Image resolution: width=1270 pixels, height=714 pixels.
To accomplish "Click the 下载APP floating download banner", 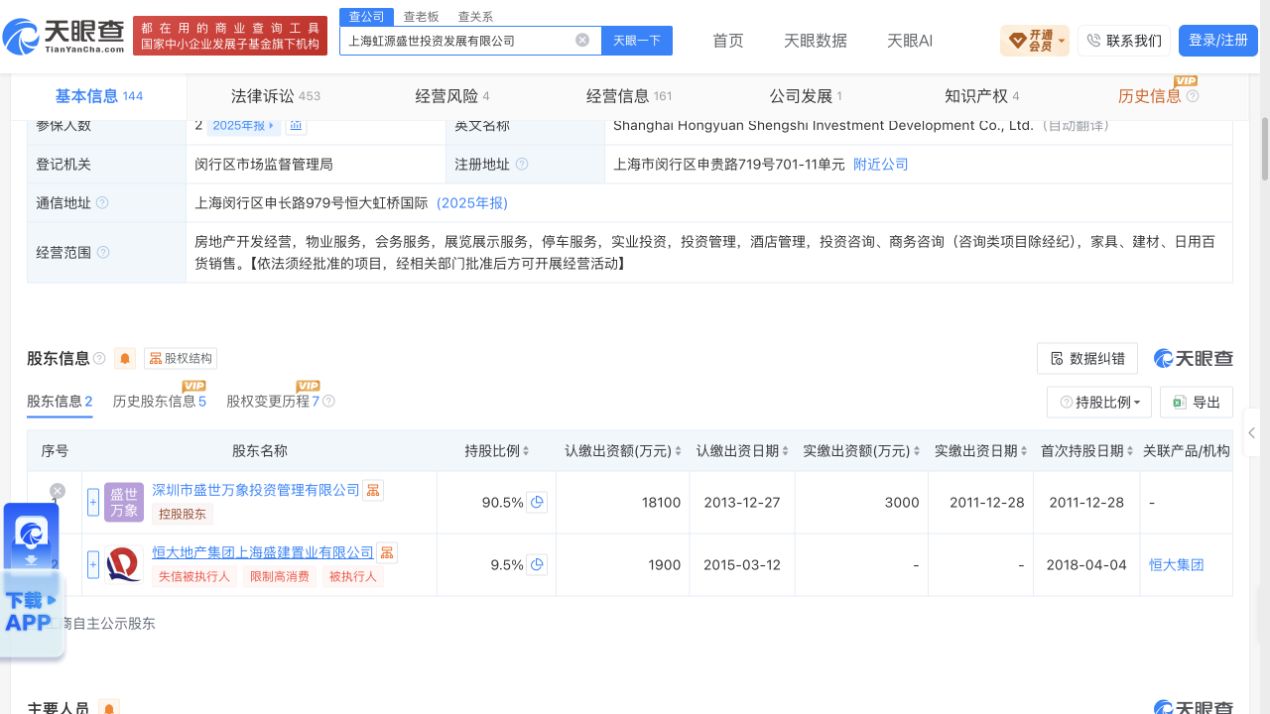I will [32, 580].
